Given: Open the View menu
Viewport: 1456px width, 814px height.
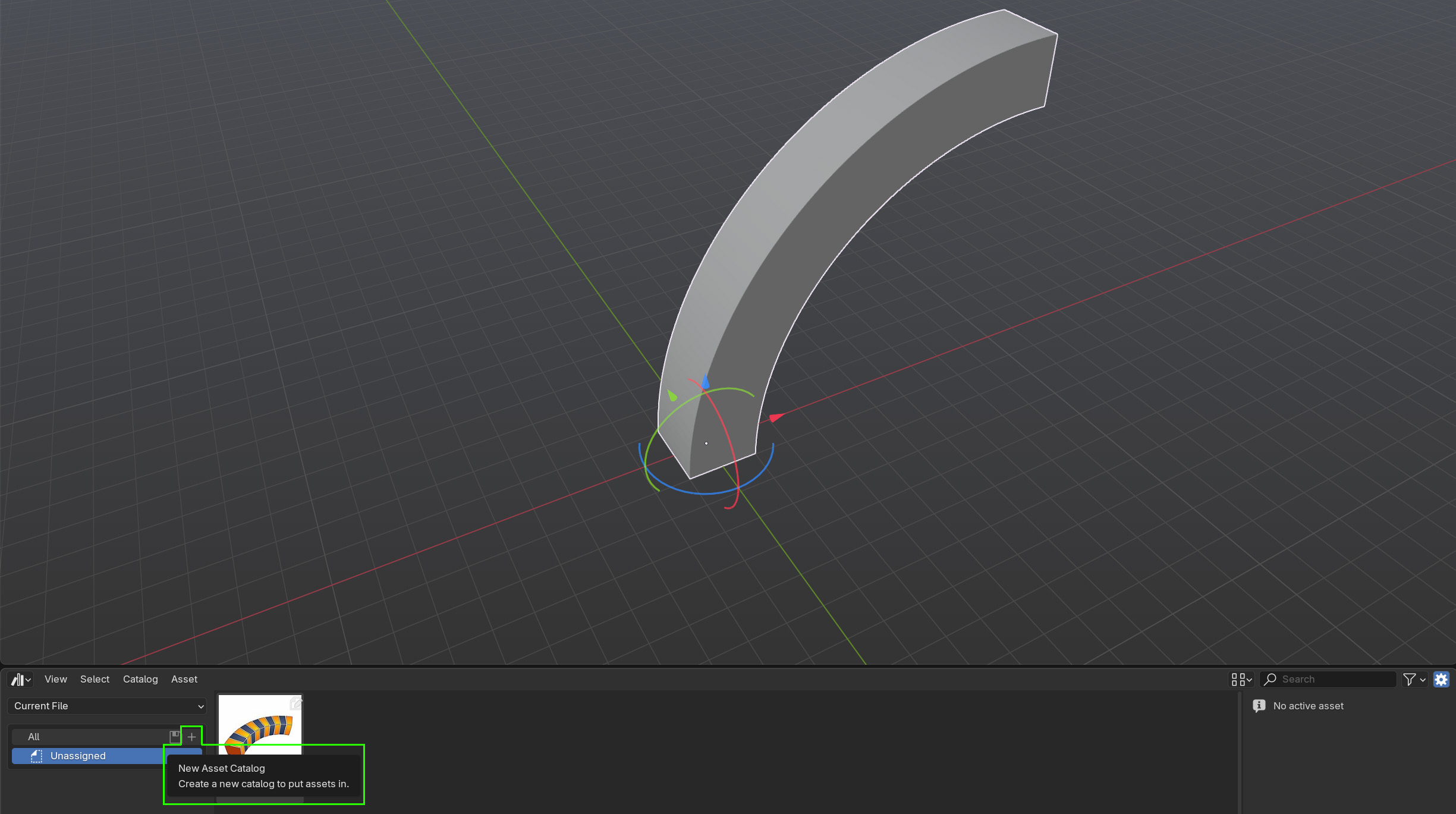Looking at the screenshot, I should [x=56, y=679].
